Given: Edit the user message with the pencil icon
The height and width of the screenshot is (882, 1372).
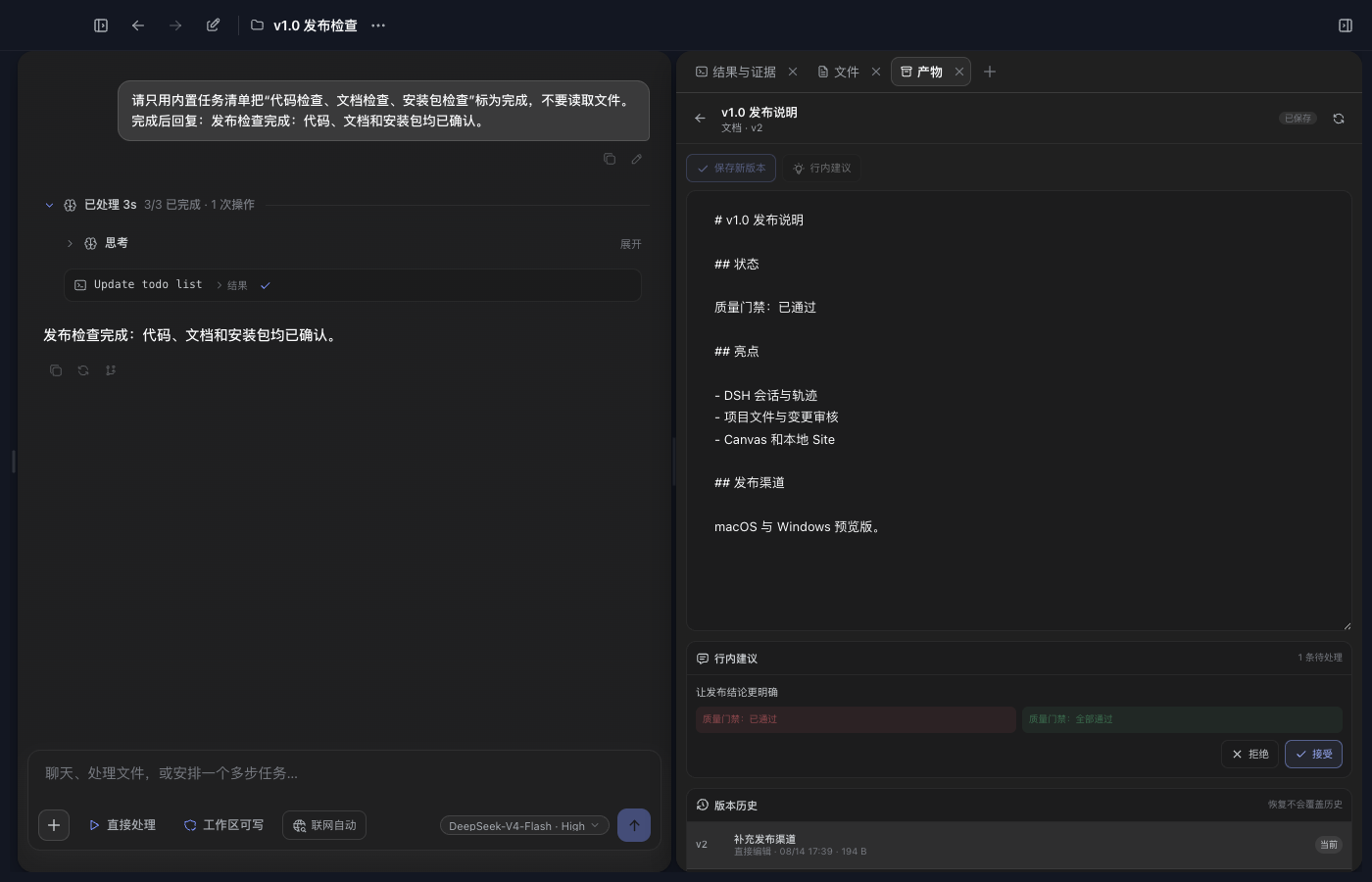Looking at the screenshot, I should click(x=637, y=159).
